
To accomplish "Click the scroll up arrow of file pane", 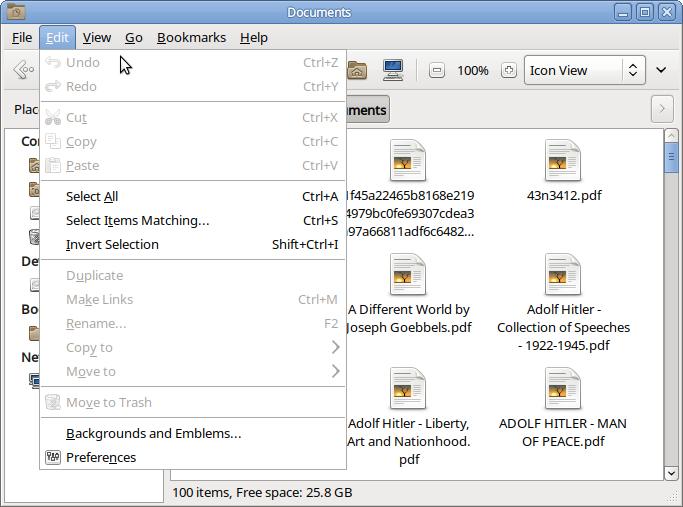I will pyautogui.click(x=671, y=135).
